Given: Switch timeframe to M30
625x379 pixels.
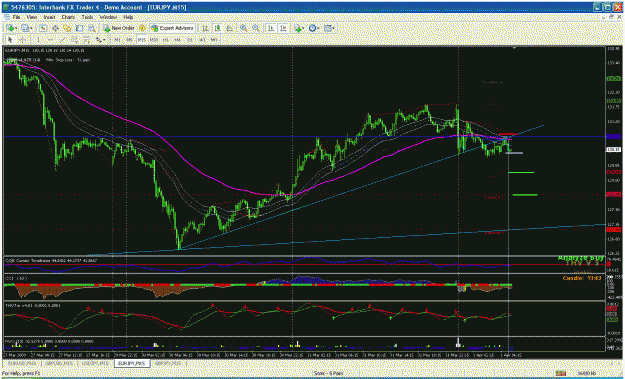Looking at the screenshot, I should click(x=154, y=40).
